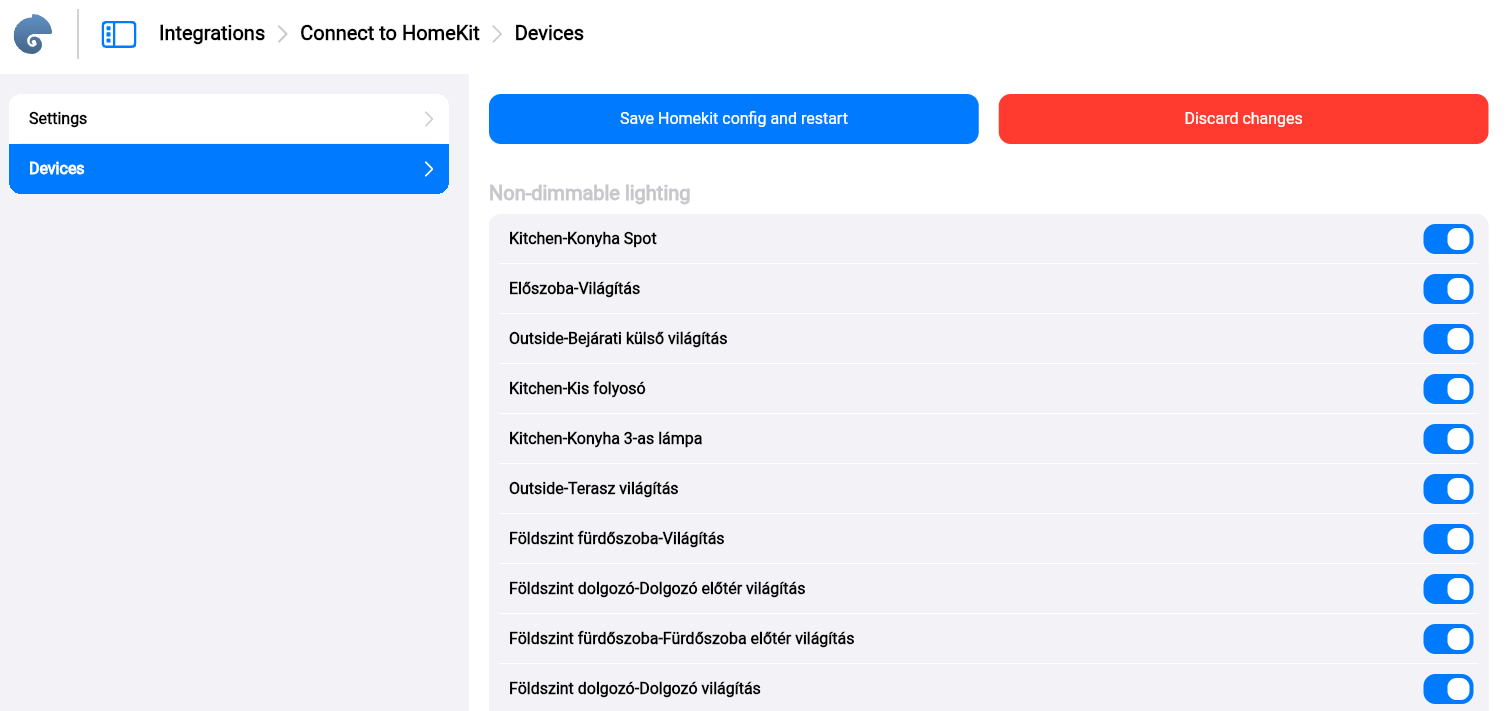This screenshot has height=711, width=1506.
Task: Expand the Settings menu chevron
Action: [429, 119]
